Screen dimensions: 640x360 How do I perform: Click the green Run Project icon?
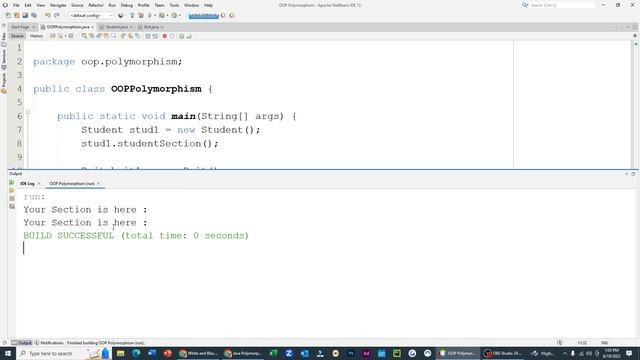(150, 16)
